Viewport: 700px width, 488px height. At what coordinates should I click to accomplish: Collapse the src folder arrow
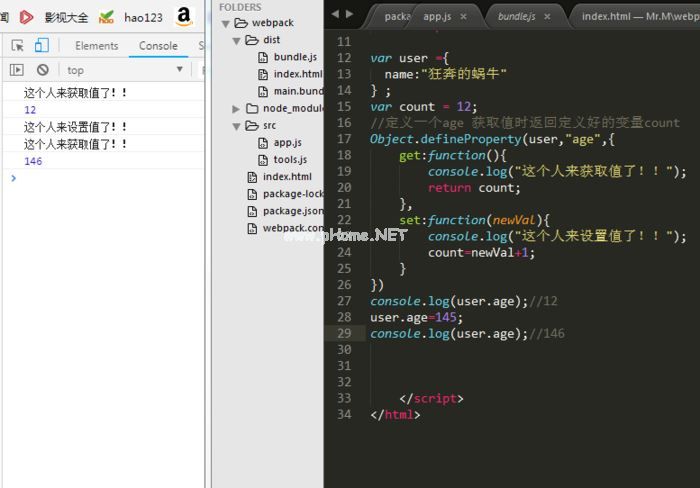pyautogui.click(x=236, y=126)
